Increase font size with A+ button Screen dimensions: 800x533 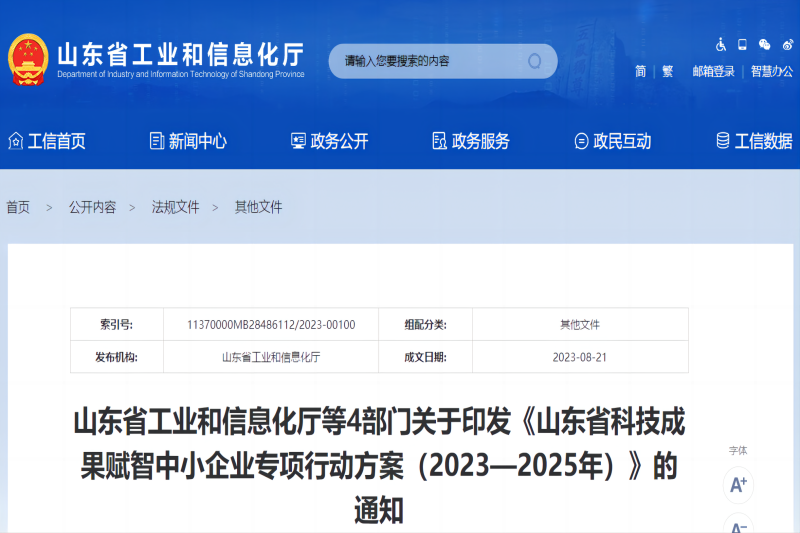click(x=738, y=485)
